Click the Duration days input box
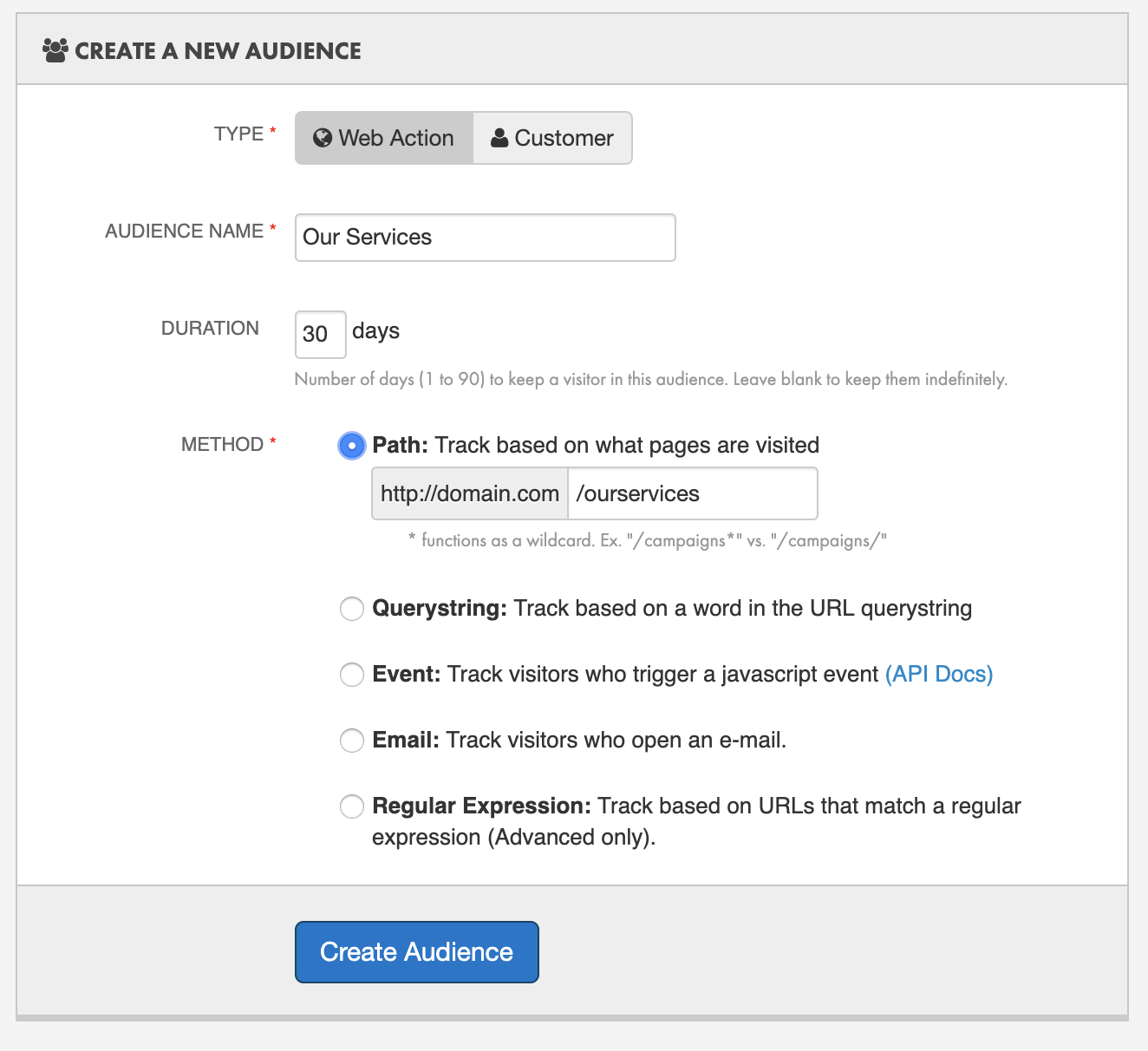This screenshot has height=1051, width=1148. click(321, 335)
